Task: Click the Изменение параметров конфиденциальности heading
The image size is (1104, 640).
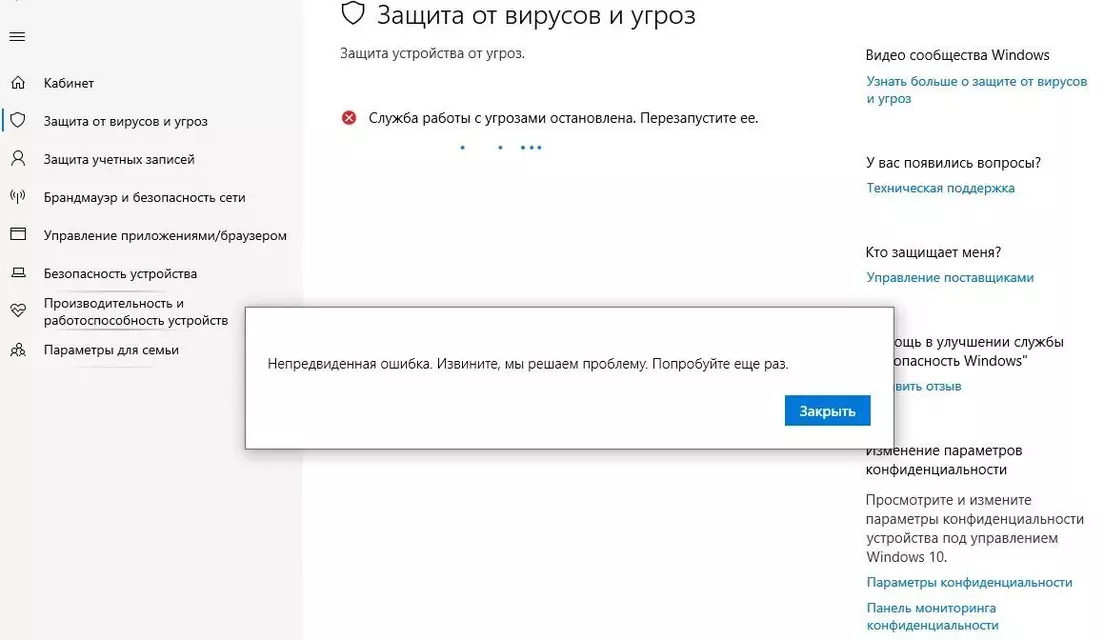Action: (x=944, y=460)
